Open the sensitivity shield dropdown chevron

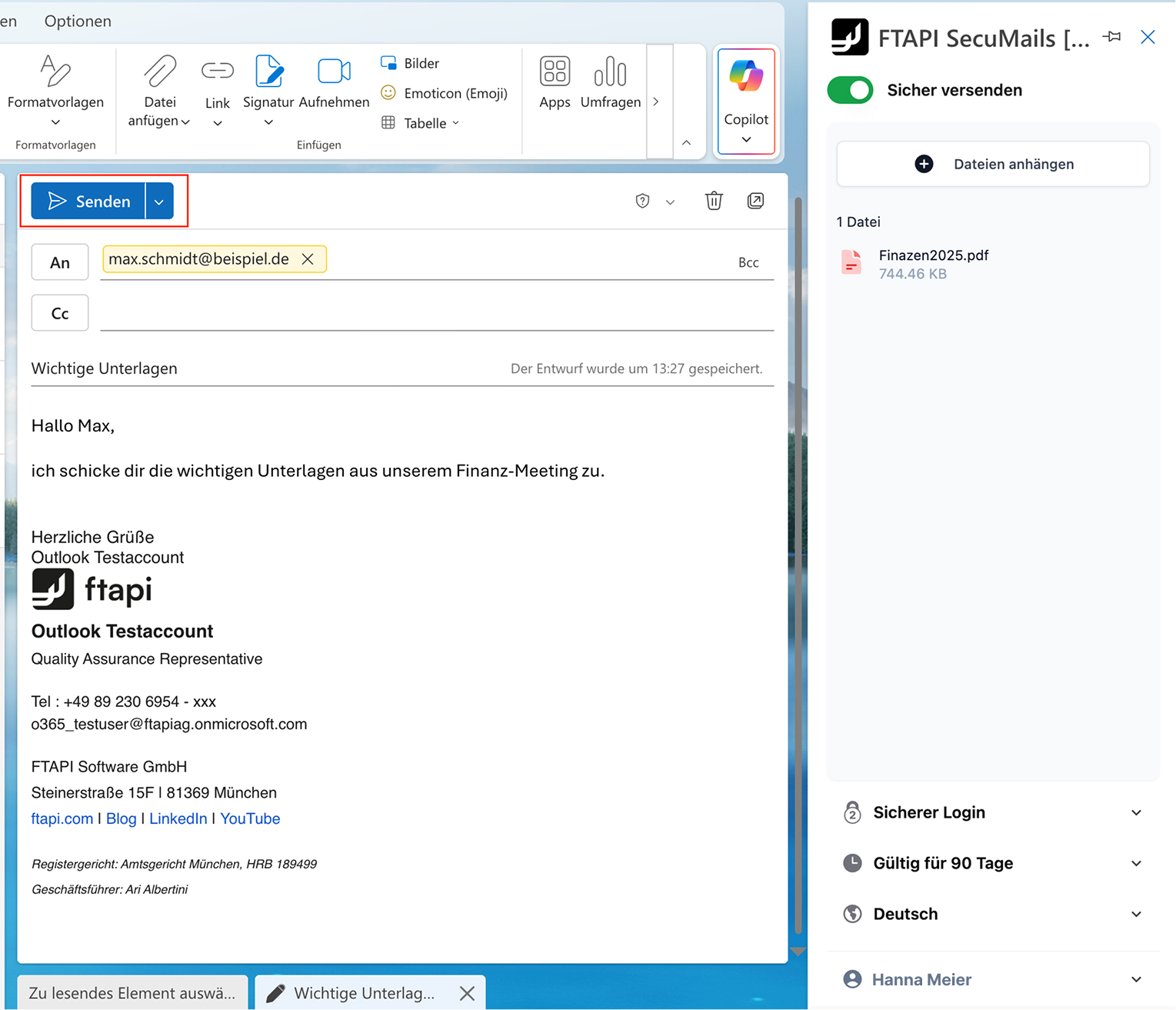tap(670, 202)
